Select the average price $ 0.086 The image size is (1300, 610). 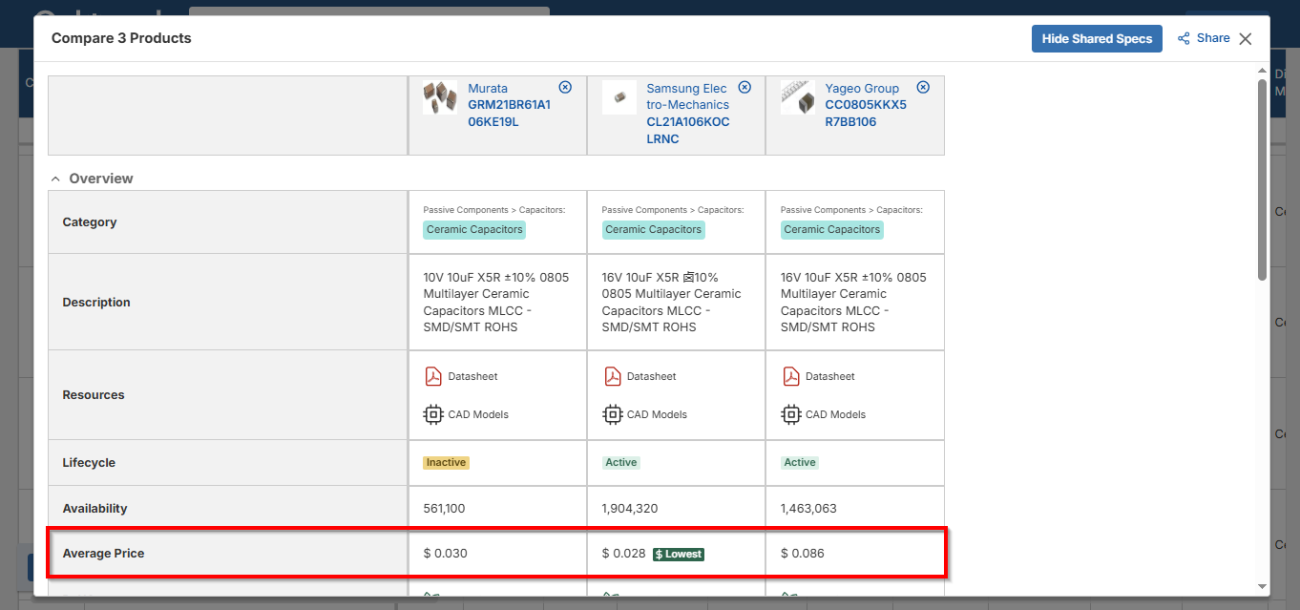pos(803,553)
